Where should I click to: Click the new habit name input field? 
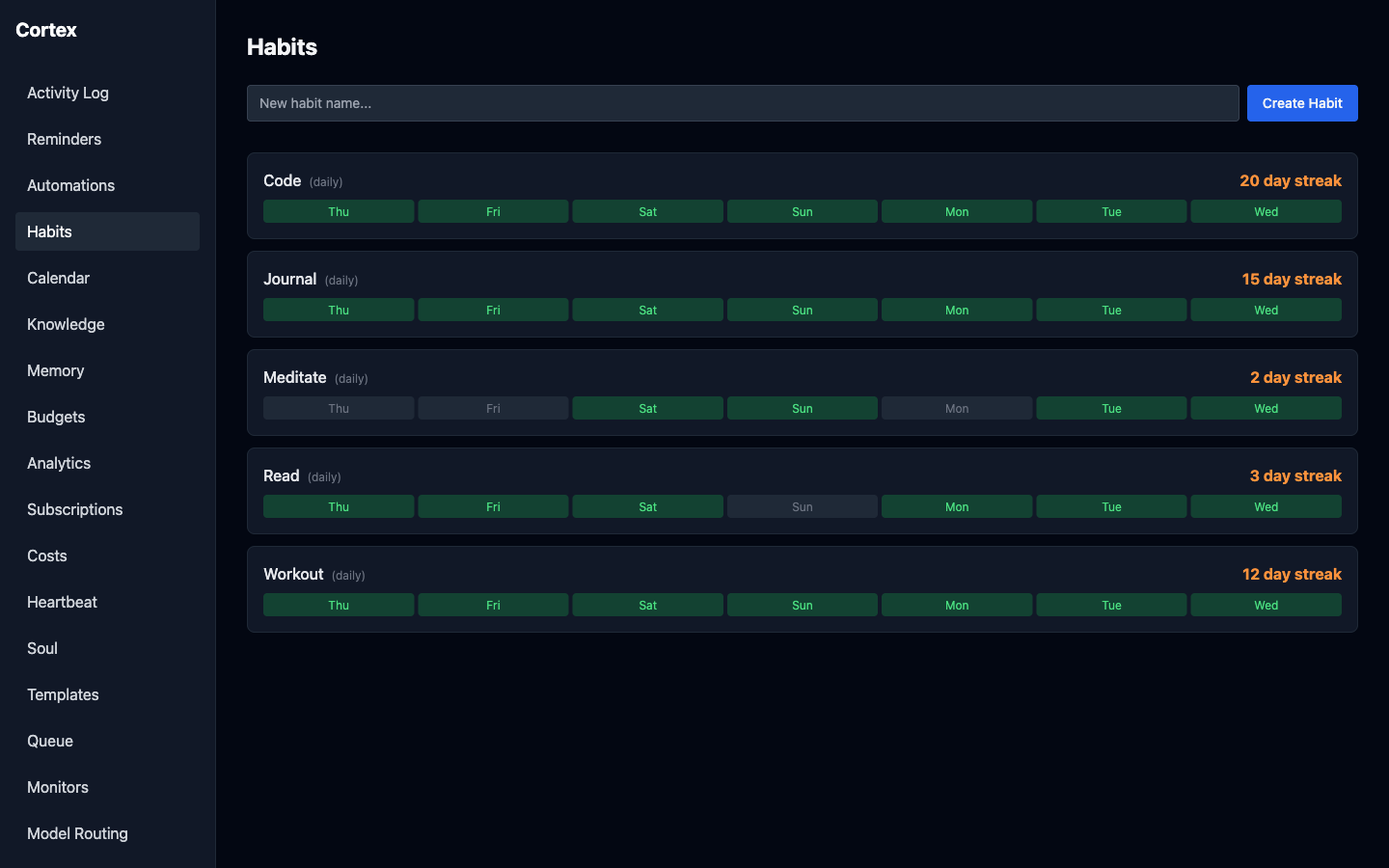(743, 102)
